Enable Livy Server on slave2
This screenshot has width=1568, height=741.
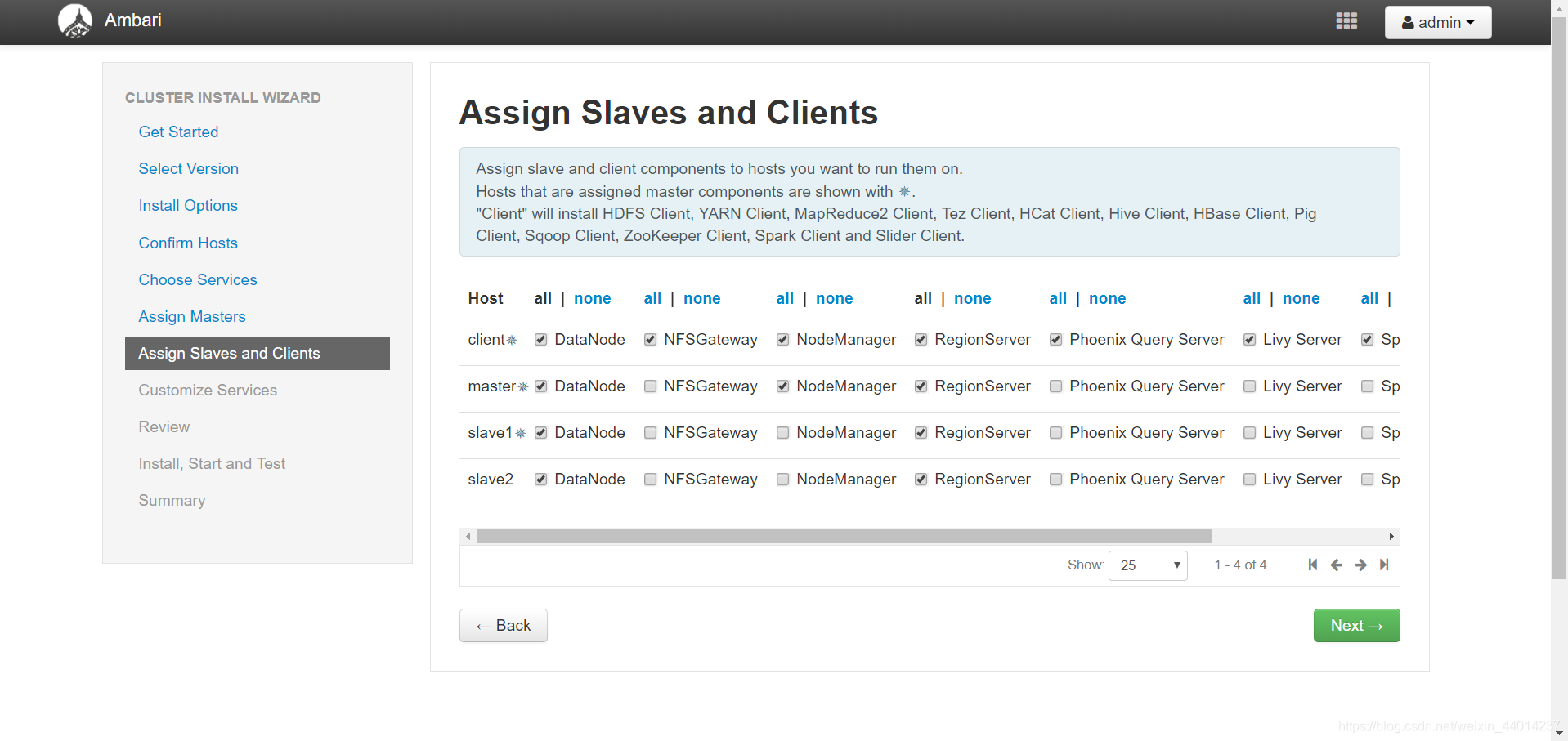[1250, 480]
